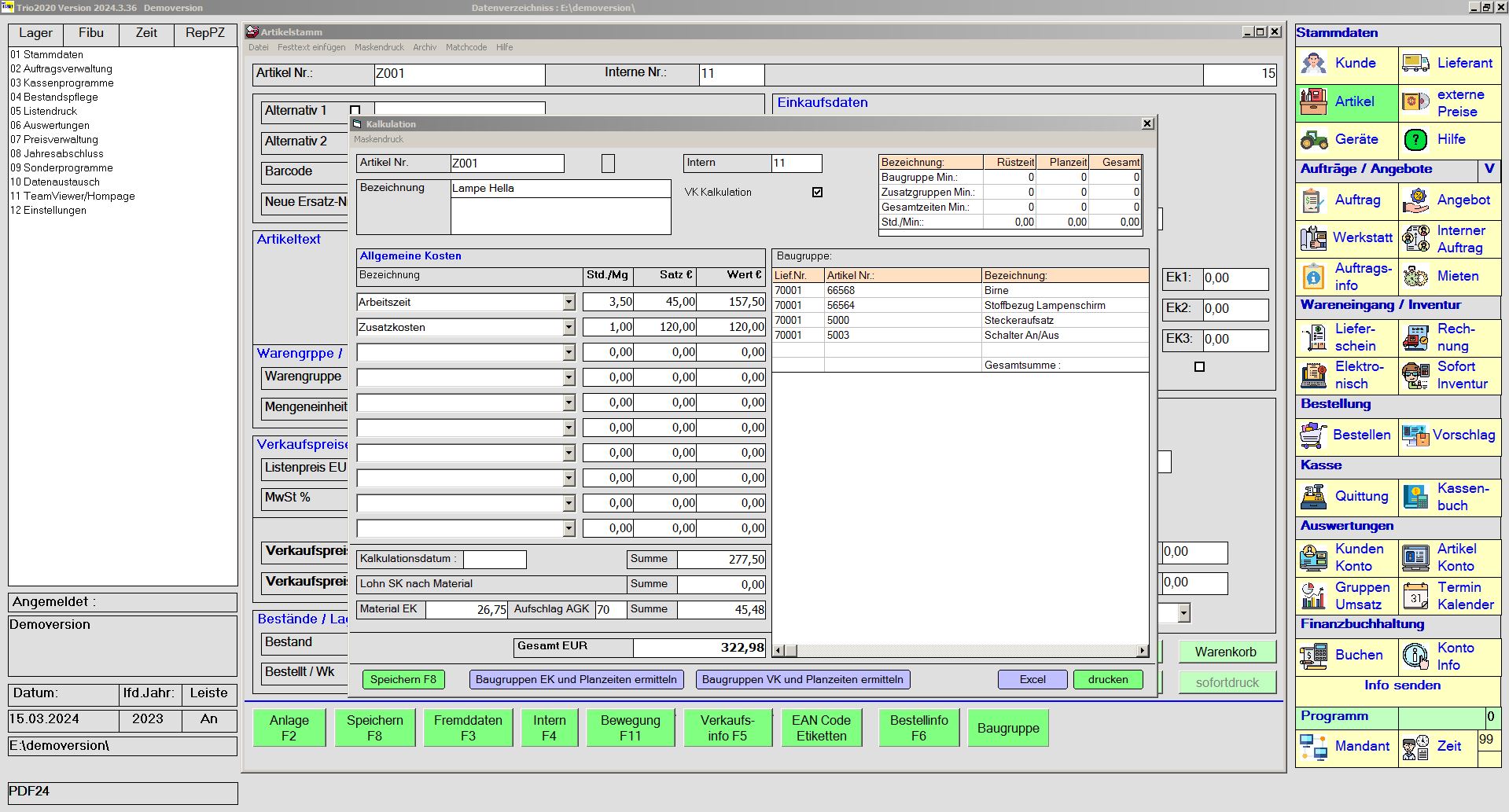Open the Kunde customer icon
This screenshot has width=1509, height=812.
1313,63
